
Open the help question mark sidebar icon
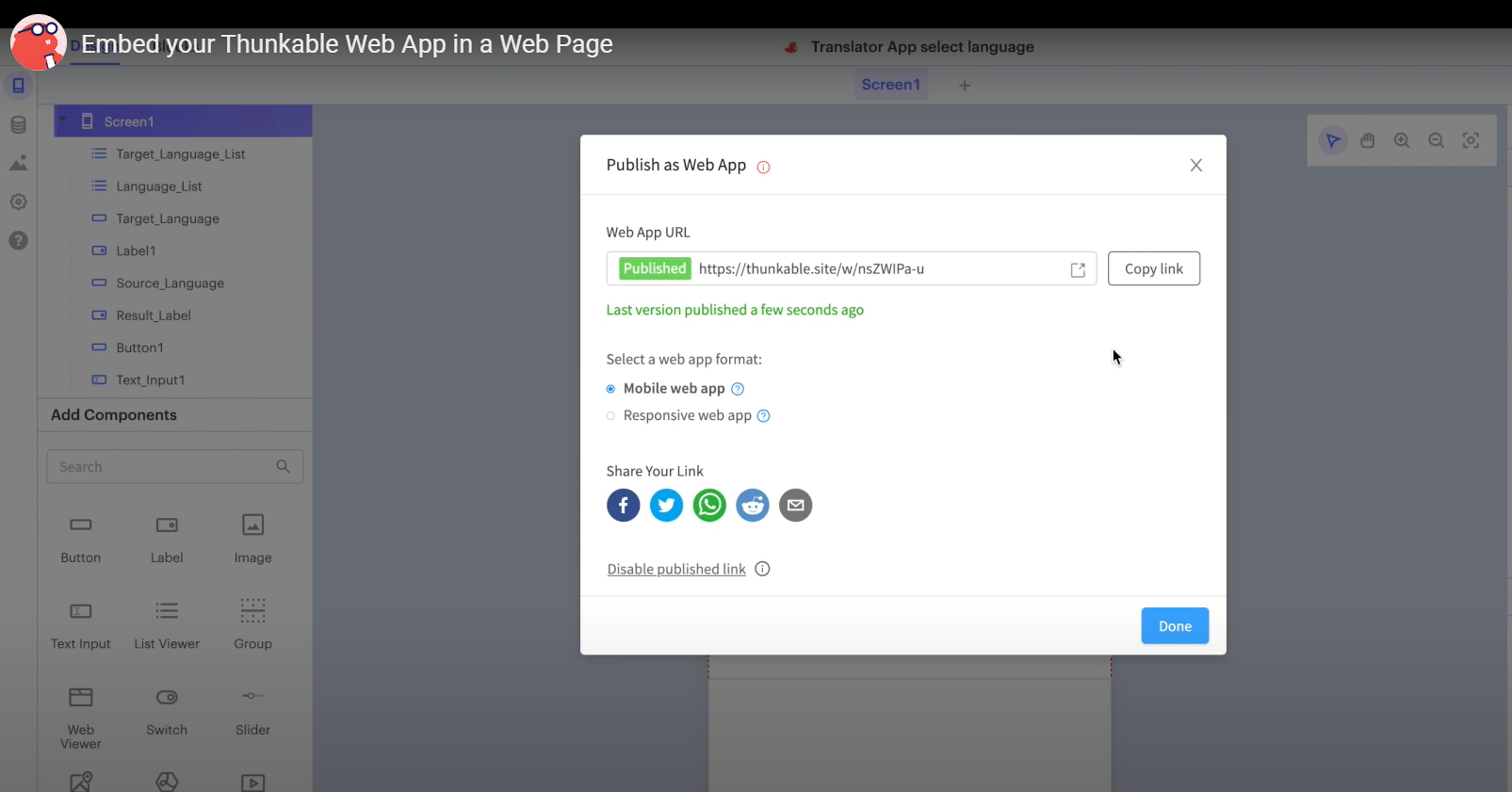click(18, 240)
